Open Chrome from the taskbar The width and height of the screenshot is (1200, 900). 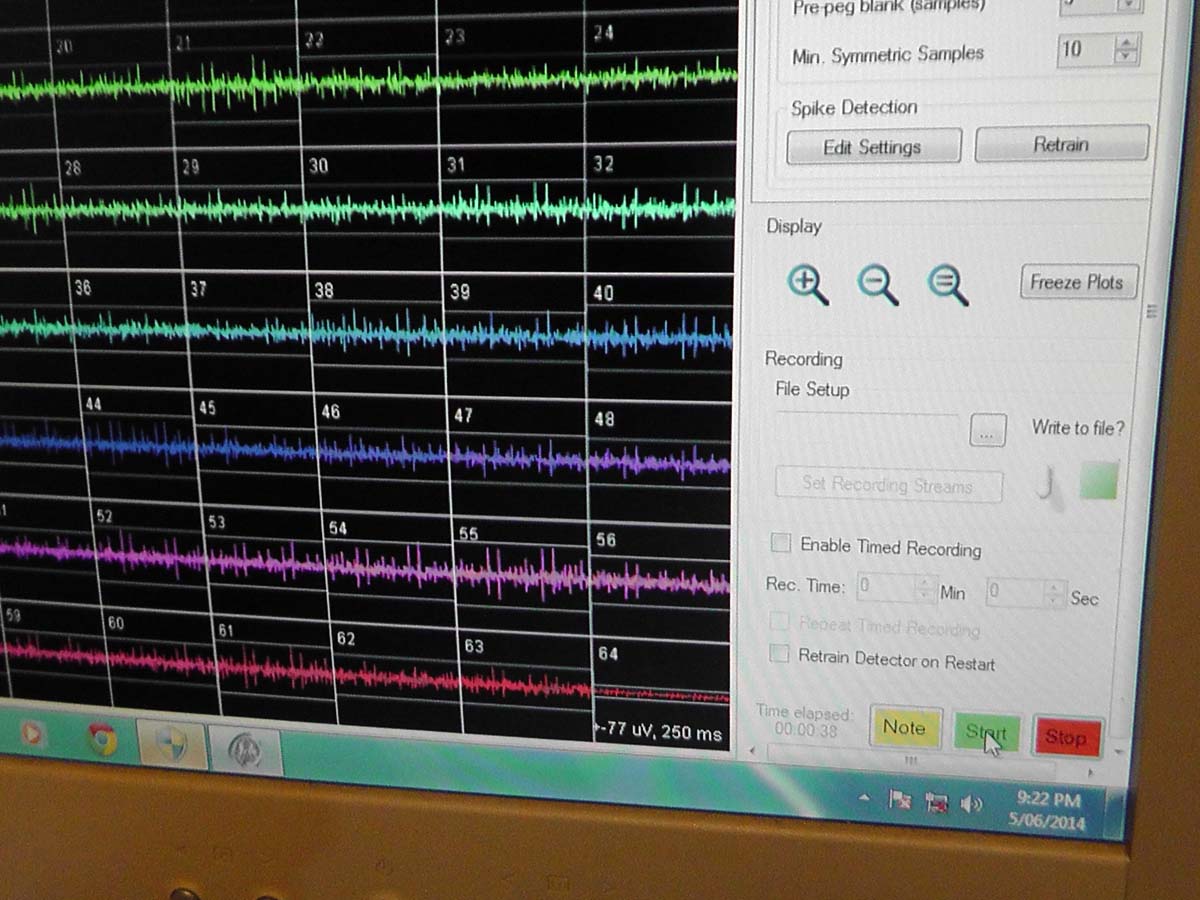pos(101,739)
